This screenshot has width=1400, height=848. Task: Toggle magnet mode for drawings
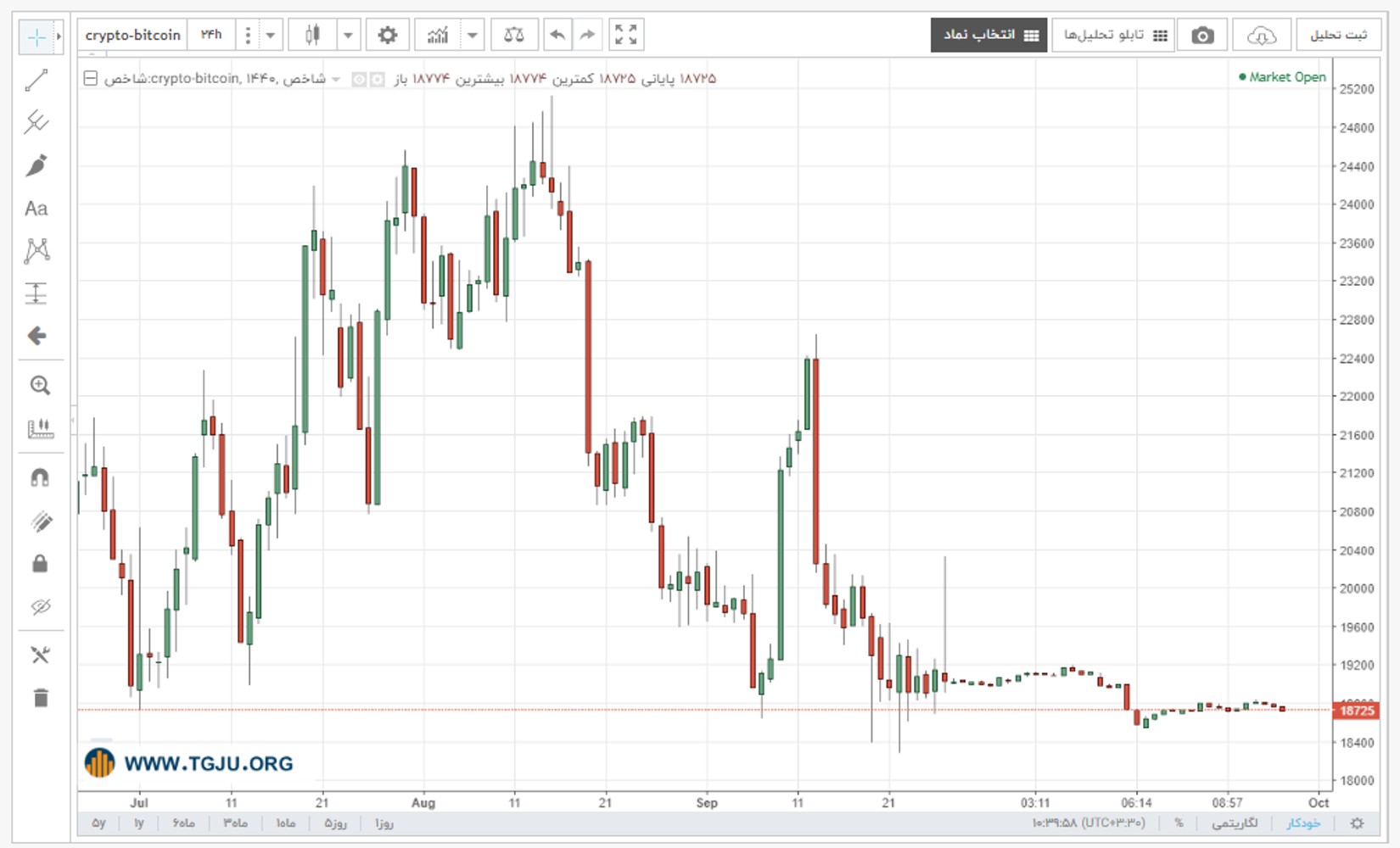click(x=40, y=478)
